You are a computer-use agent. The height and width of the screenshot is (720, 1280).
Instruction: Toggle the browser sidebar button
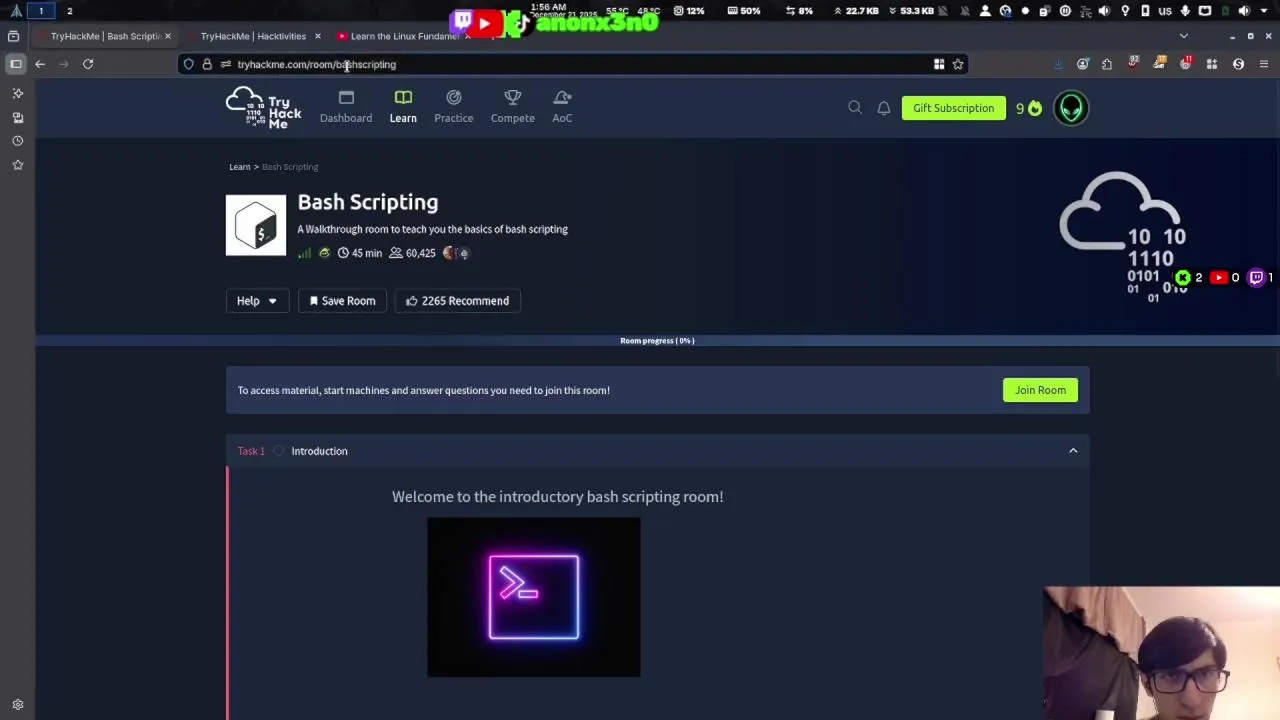click(x=16, y=64)
